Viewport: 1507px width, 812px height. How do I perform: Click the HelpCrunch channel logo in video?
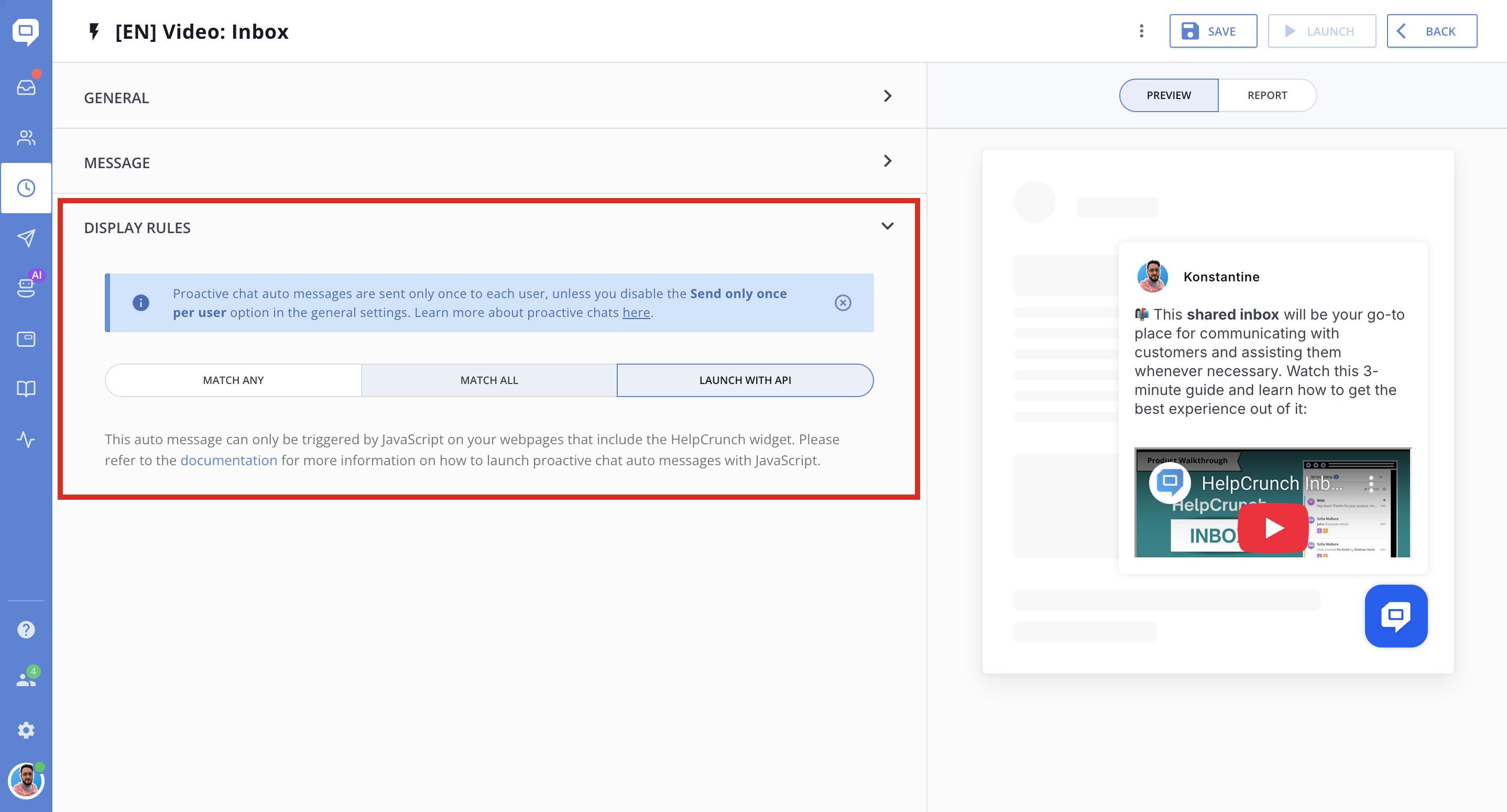coord(1170,482)
